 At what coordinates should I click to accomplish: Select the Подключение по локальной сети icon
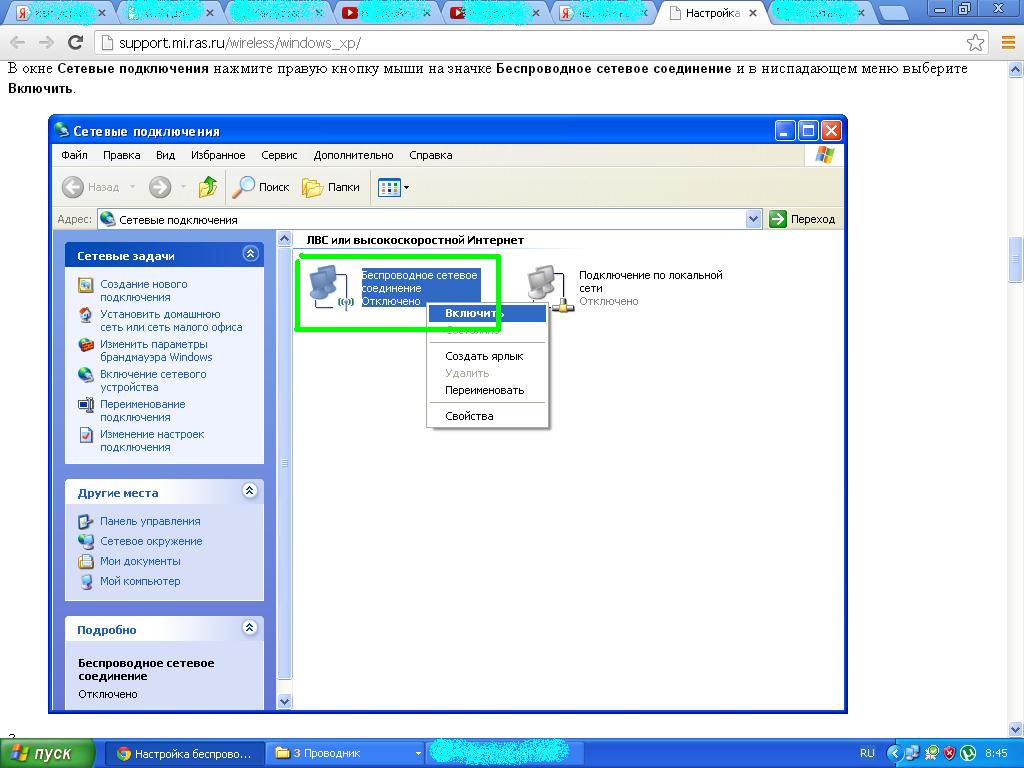[550, 288]
